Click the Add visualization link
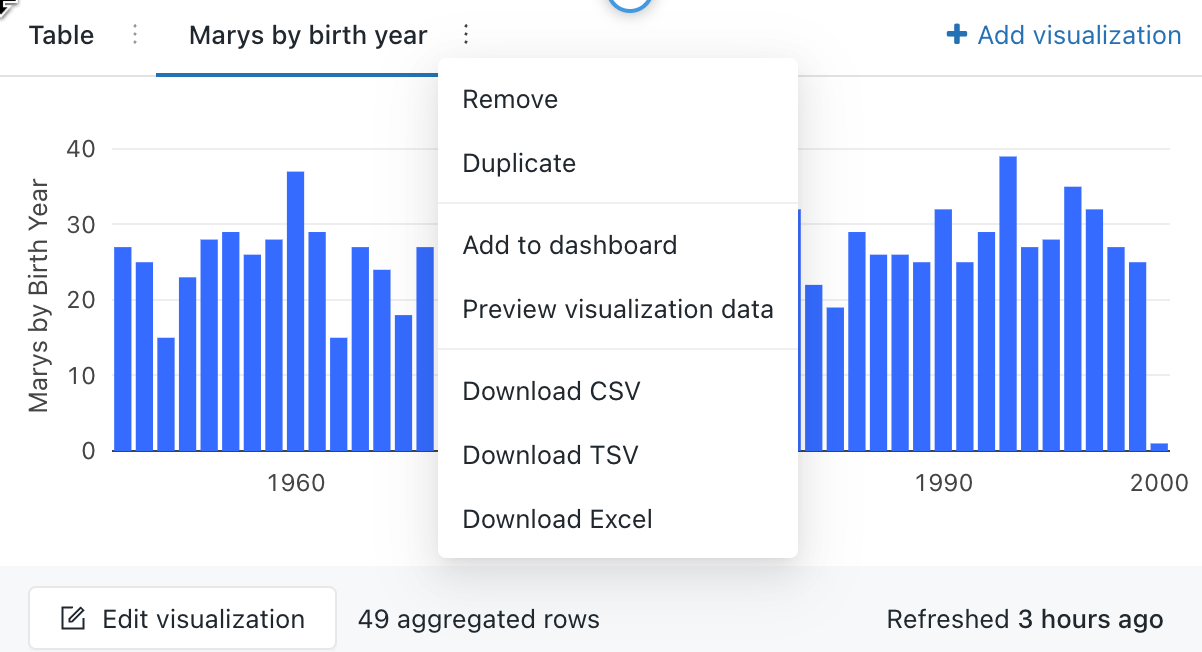This screenshot has height=652, width=1202. click(1078, 36)
